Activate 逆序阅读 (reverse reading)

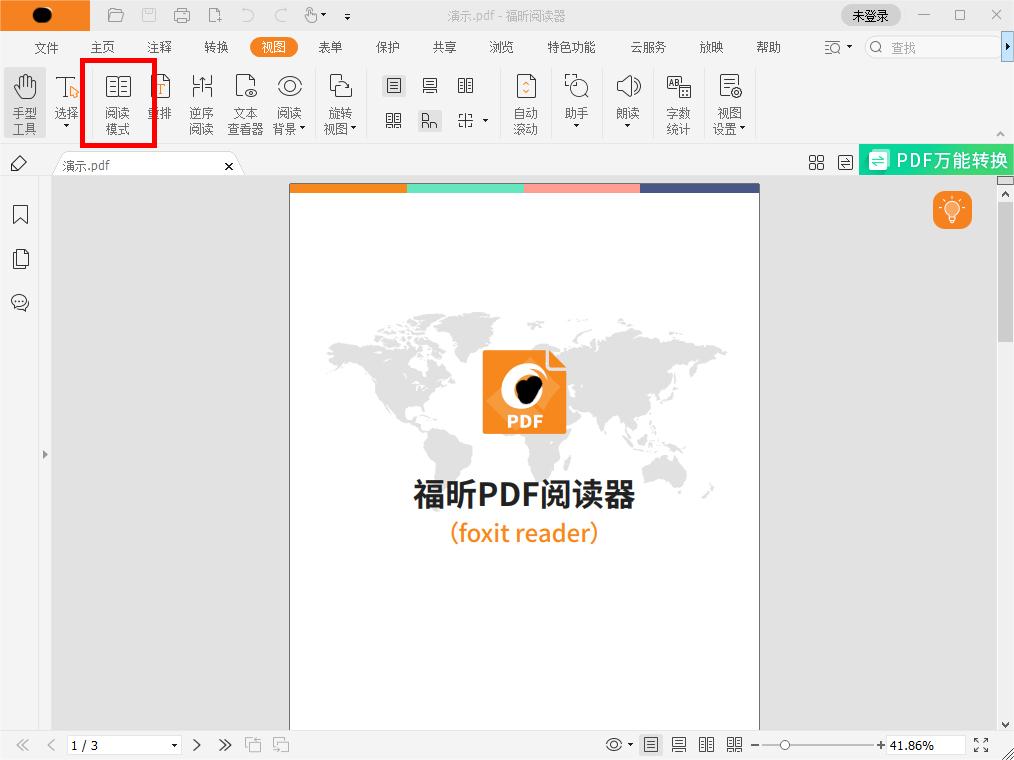point(201,102)
